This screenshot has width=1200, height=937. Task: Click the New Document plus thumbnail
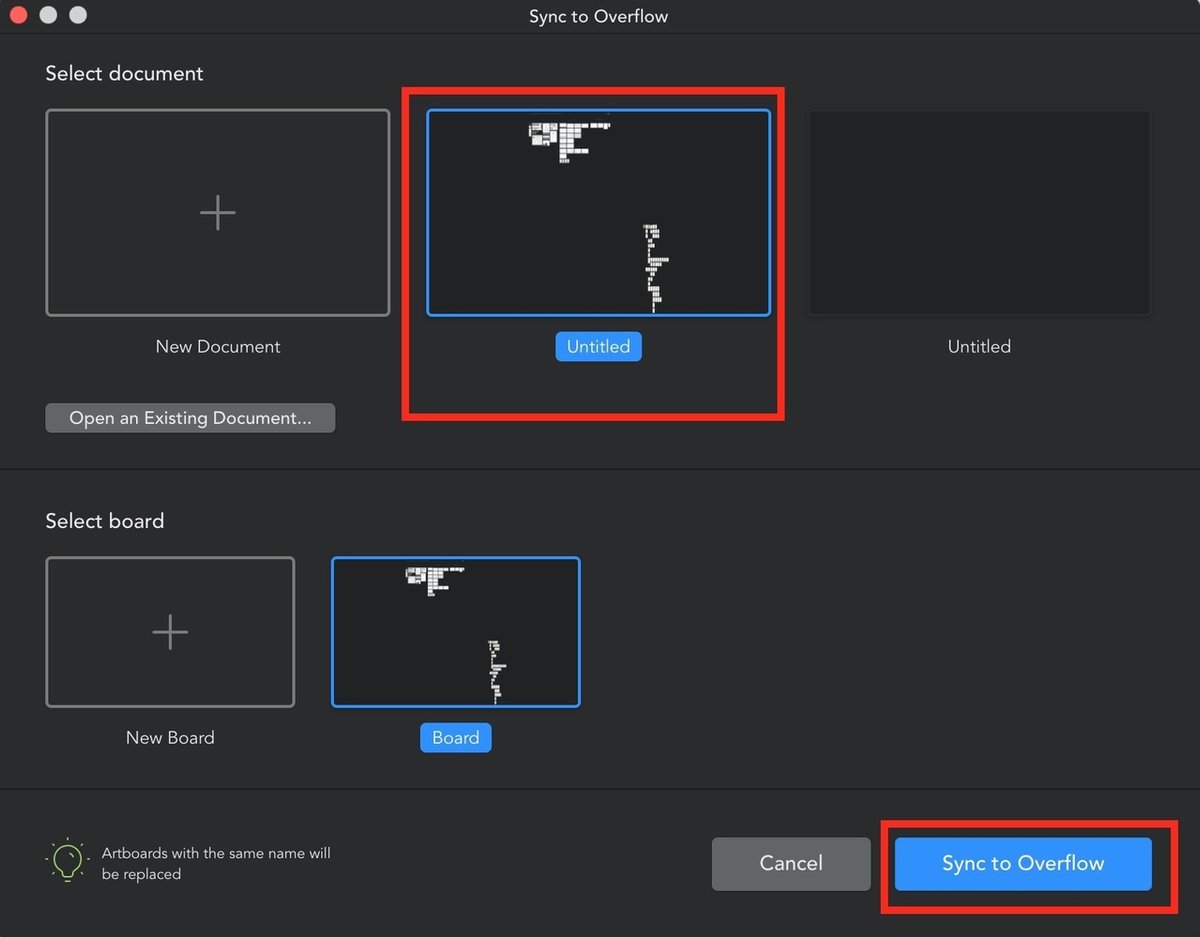pos(218,213)
